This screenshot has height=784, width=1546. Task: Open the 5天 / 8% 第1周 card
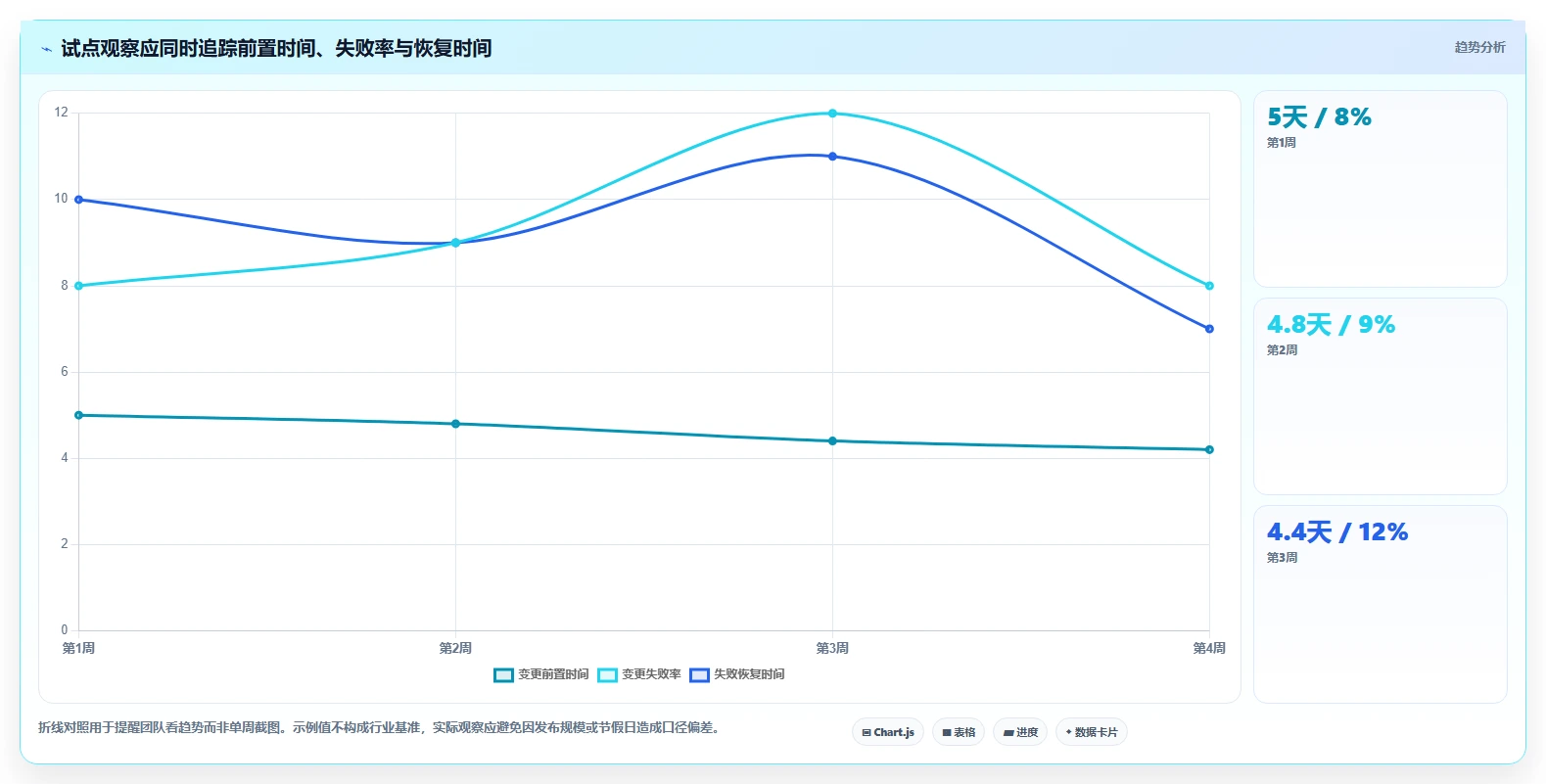[1381, 189]
